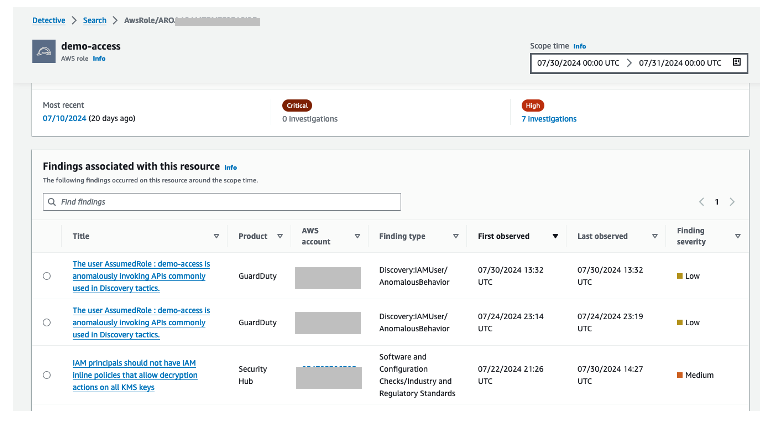Screen dimensions: 769x426
Task: Sort by Last observed column arrow
Action: point(655,236)
